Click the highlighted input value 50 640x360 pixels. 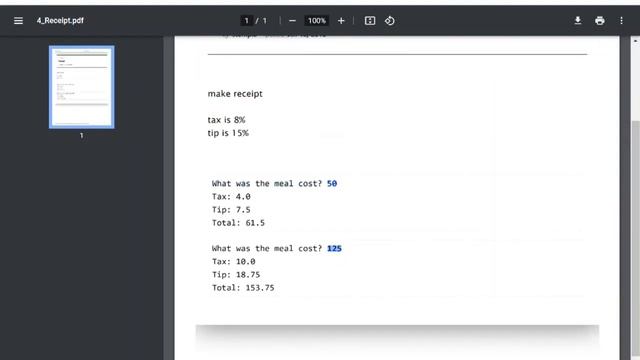click(x=332, y=184)
